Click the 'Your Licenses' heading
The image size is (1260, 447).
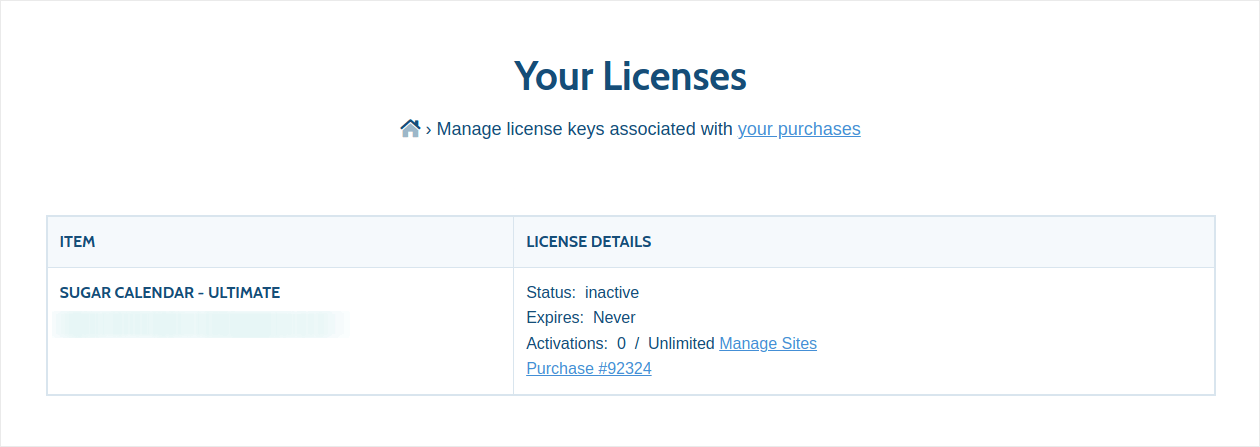[x=630, y=76]
